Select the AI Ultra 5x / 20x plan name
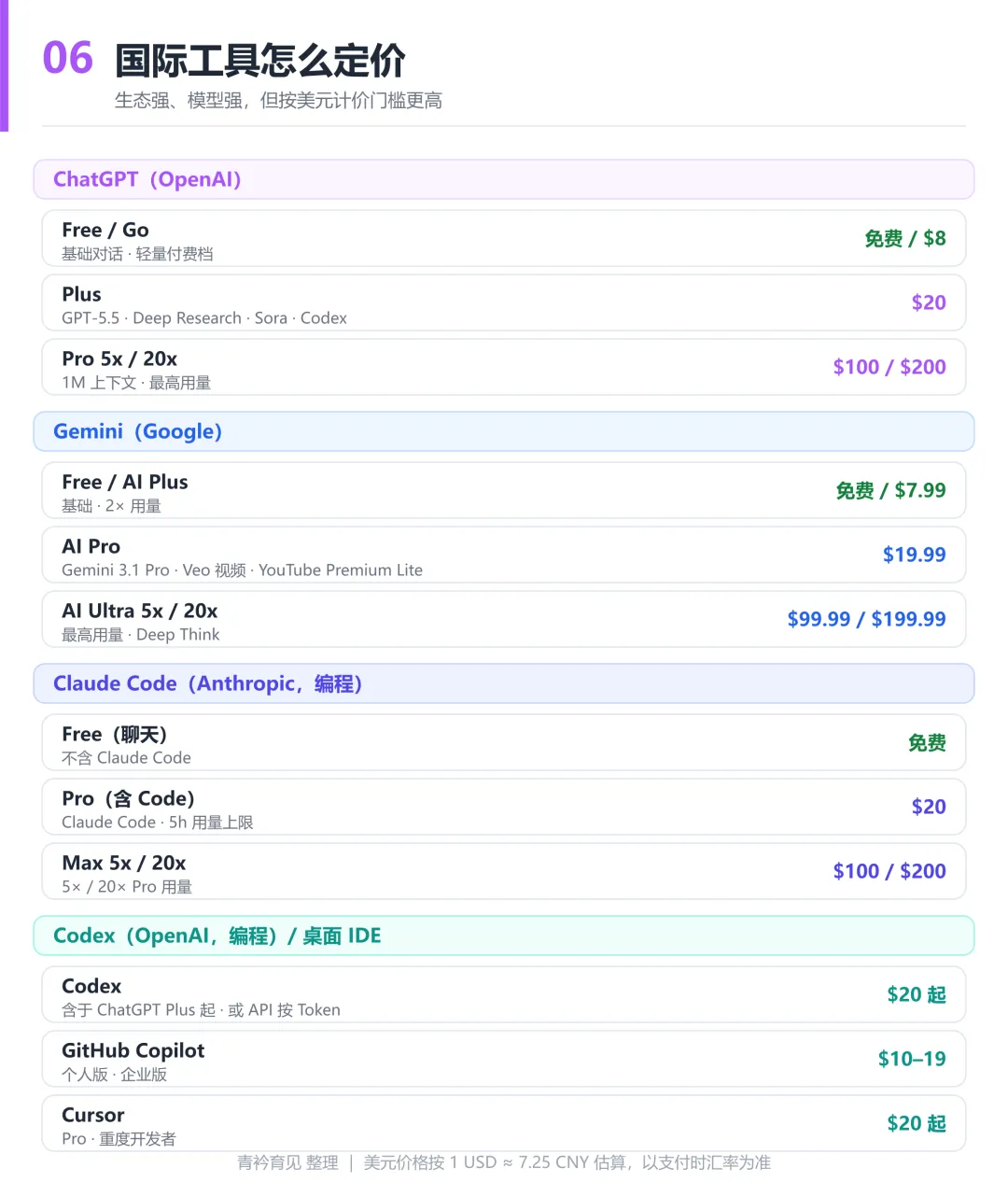 click(x=140, y=611)
